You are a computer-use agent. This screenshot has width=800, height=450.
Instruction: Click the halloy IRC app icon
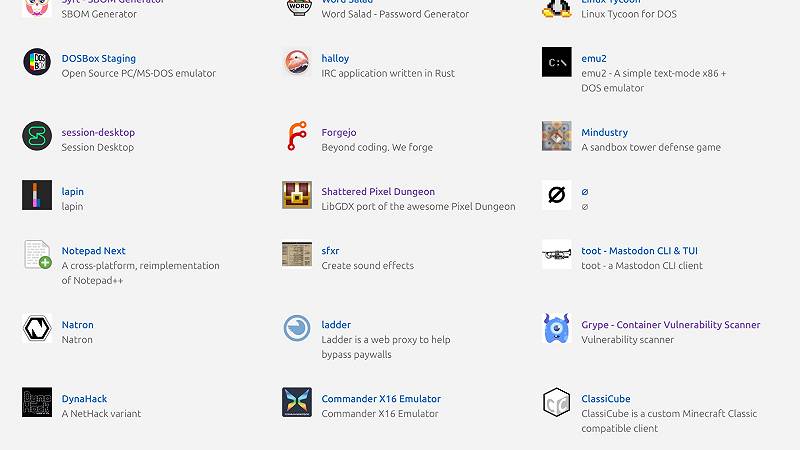coord(297,62)
